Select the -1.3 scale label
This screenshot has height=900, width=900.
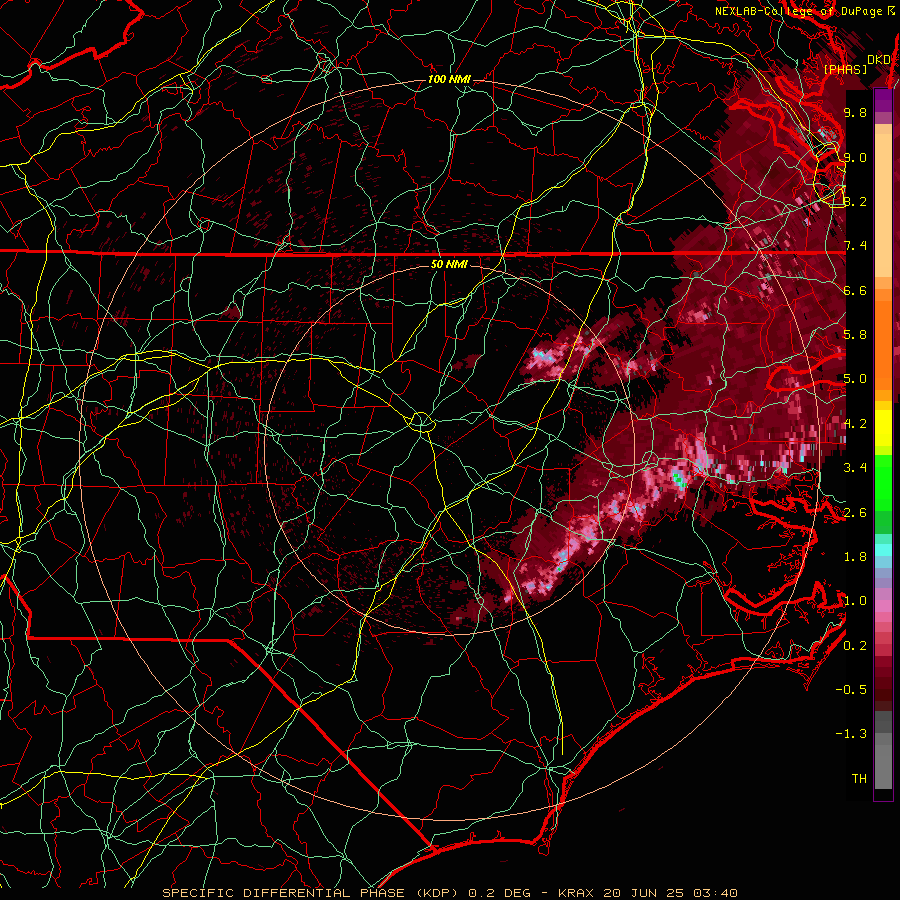coord(851,734)
